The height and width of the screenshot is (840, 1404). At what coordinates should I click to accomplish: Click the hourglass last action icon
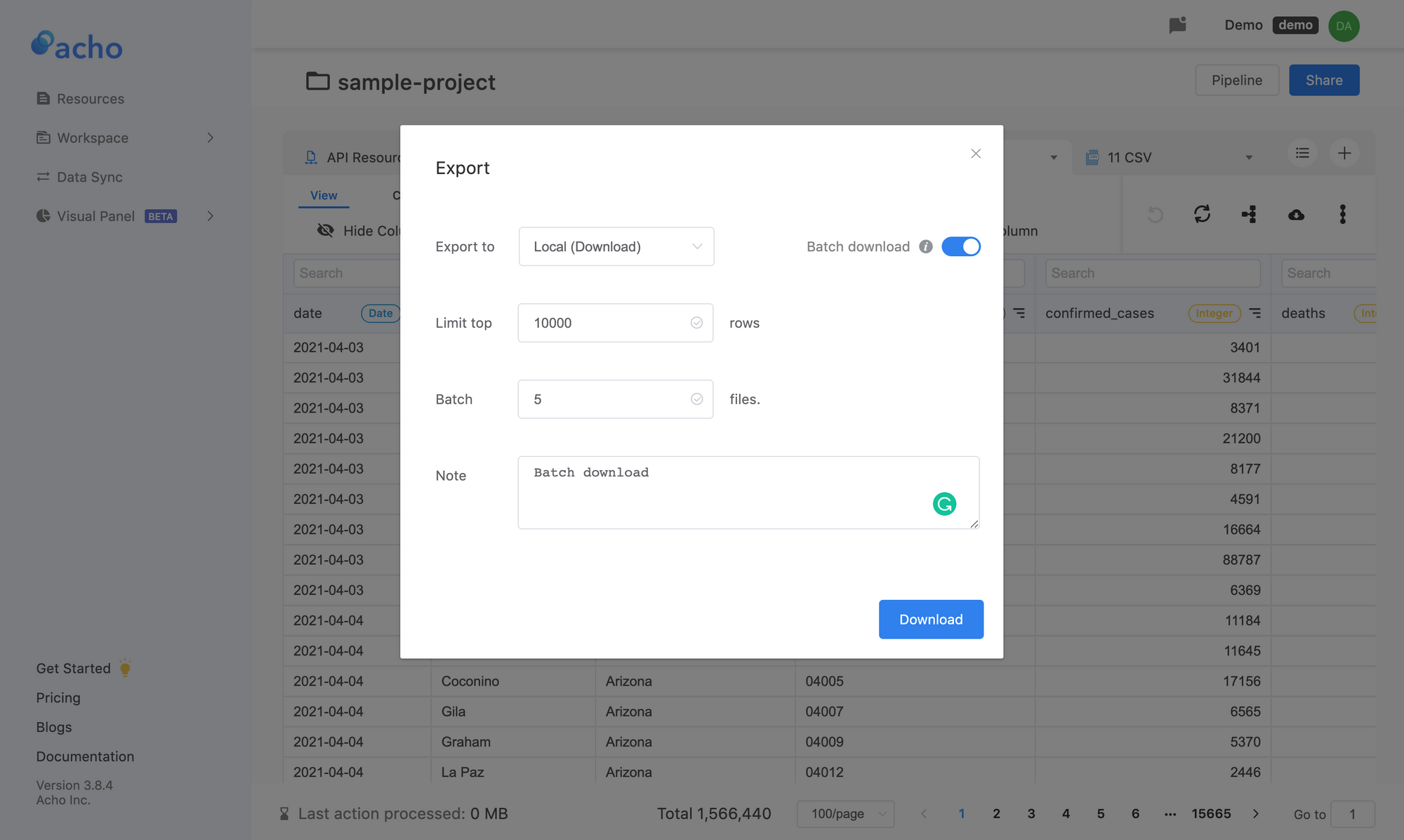(284, 814)
